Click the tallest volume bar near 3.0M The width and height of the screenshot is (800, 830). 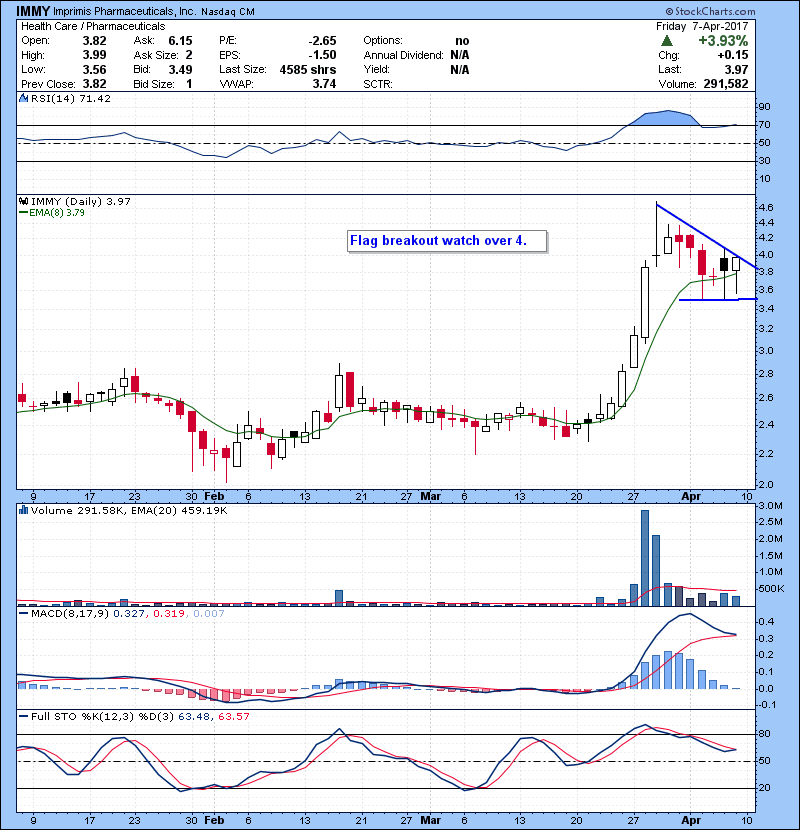pos(645,558)
